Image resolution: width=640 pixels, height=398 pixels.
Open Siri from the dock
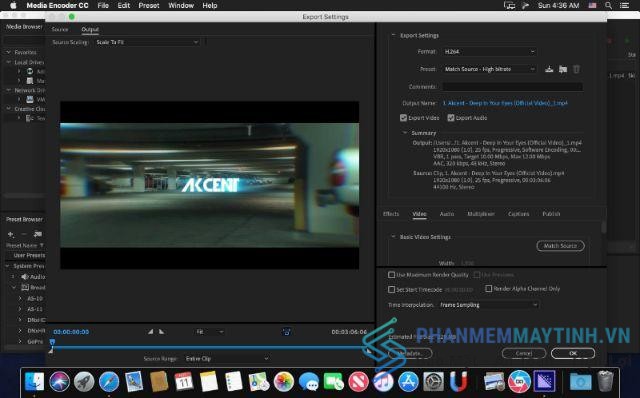coord(59,382)
